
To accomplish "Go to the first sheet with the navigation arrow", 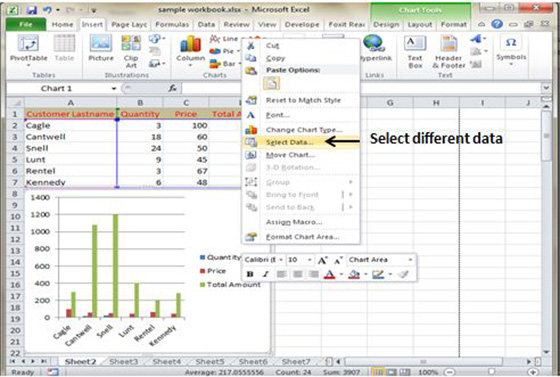I will click(12, 361).
